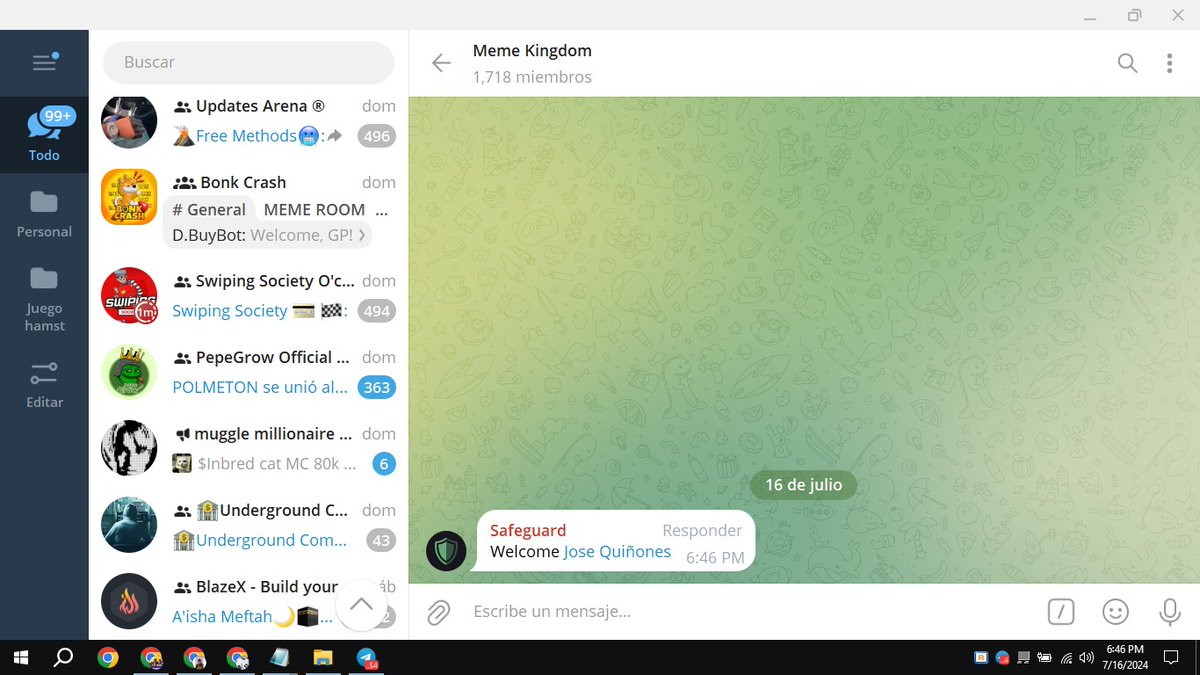Viewport: 1200px width, 675px height.
Task: Open the Notepad taskbar icon
Action: point(279,658)
